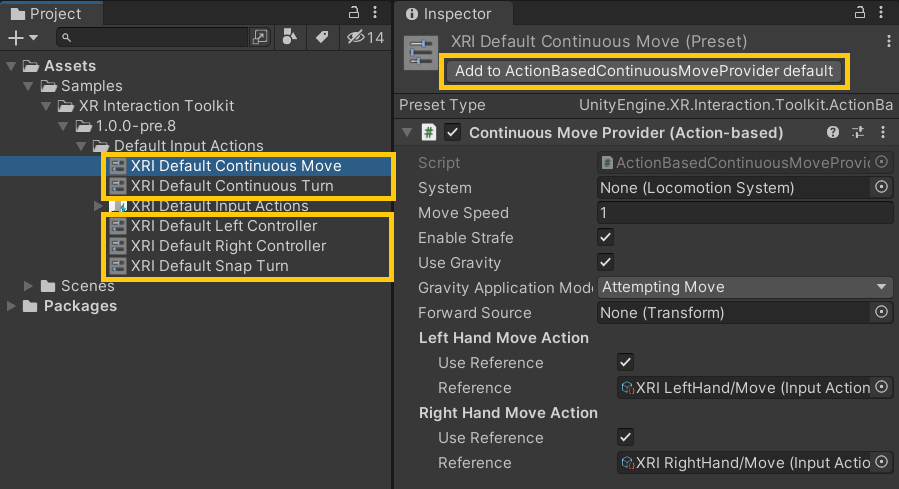Expand the Packages folder
The width and height of the screenshot is (899, 489).
(x=10, y=306)
